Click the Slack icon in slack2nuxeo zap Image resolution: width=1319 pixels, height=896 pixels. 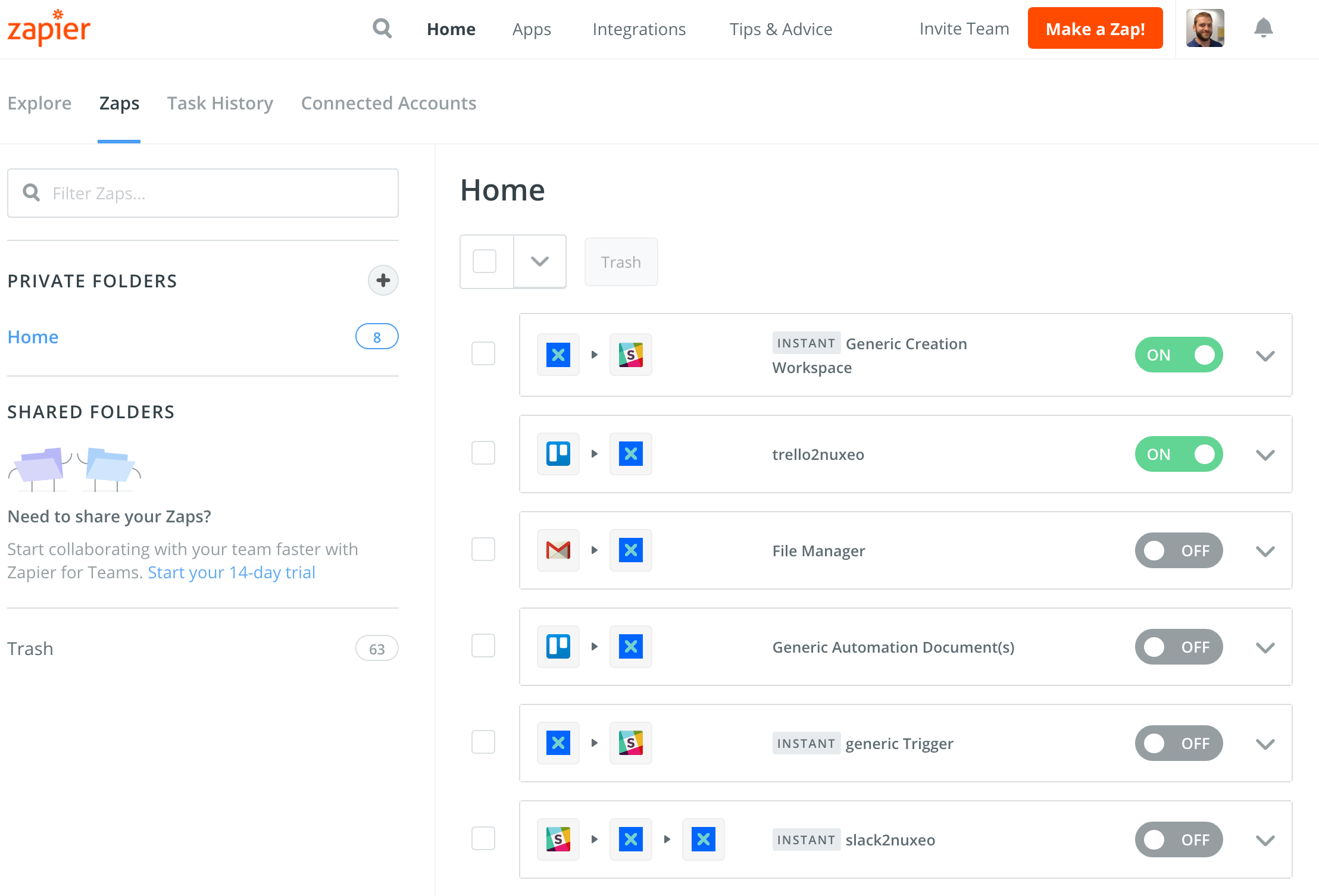click(558, 839)
